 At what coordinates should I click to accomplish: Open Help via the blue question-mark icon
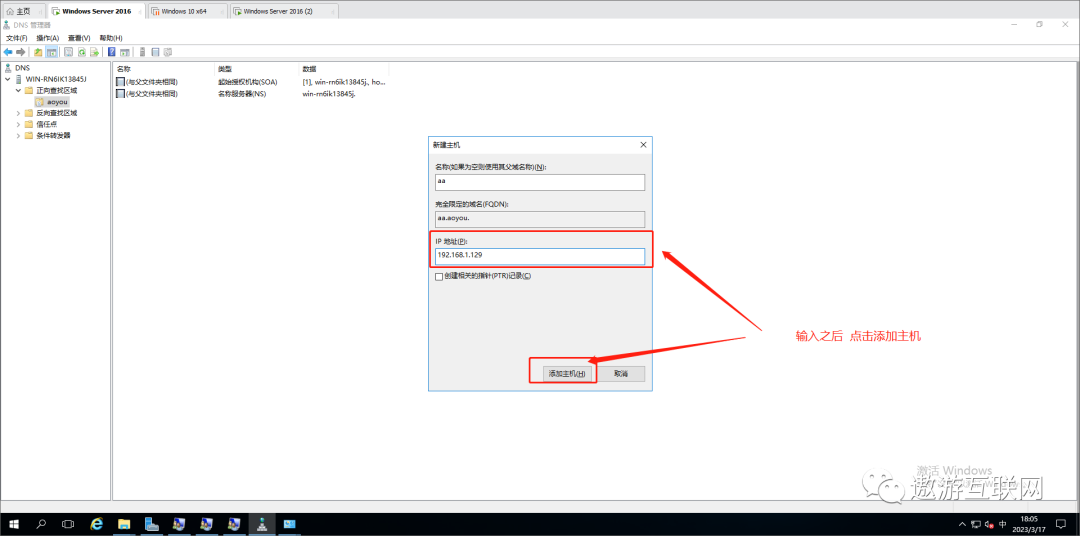(112, 52)
